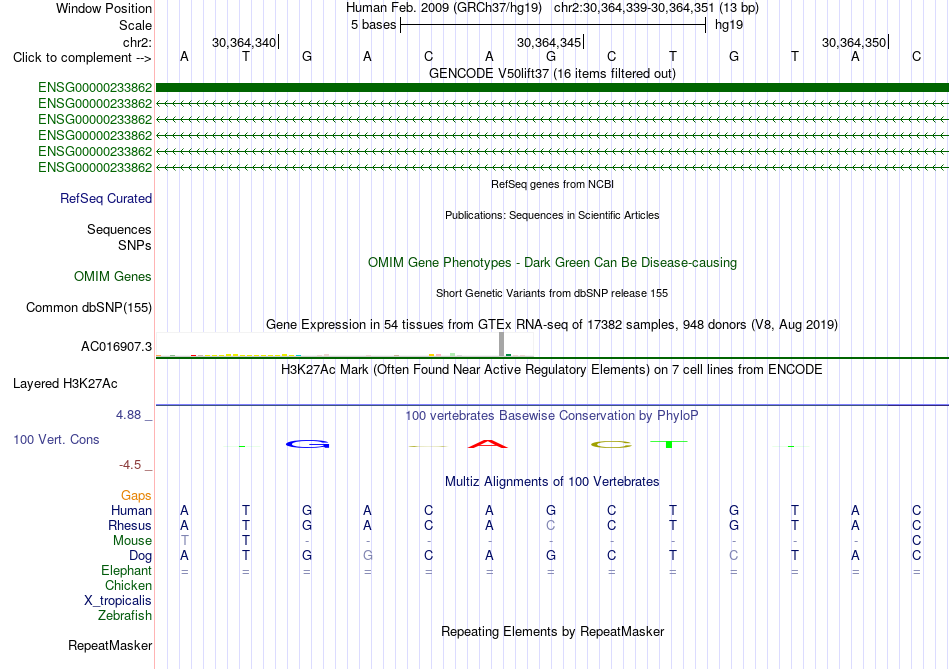Click the faded G in the Dog row
Screen dimensions: 950x669
tap(367, 556)
